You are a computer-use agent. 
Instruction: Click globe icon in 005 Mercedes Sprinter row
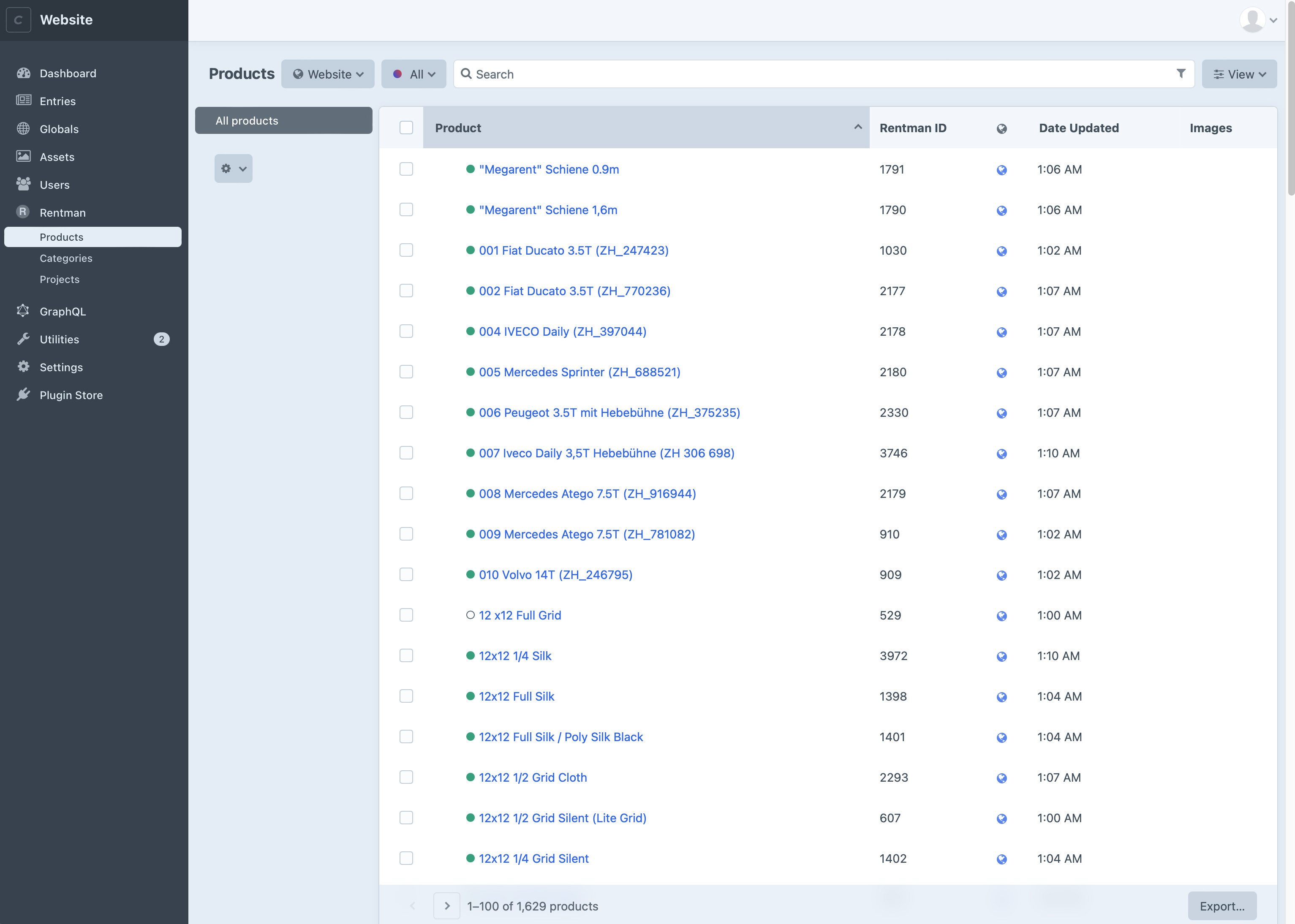click(1002, 372)
